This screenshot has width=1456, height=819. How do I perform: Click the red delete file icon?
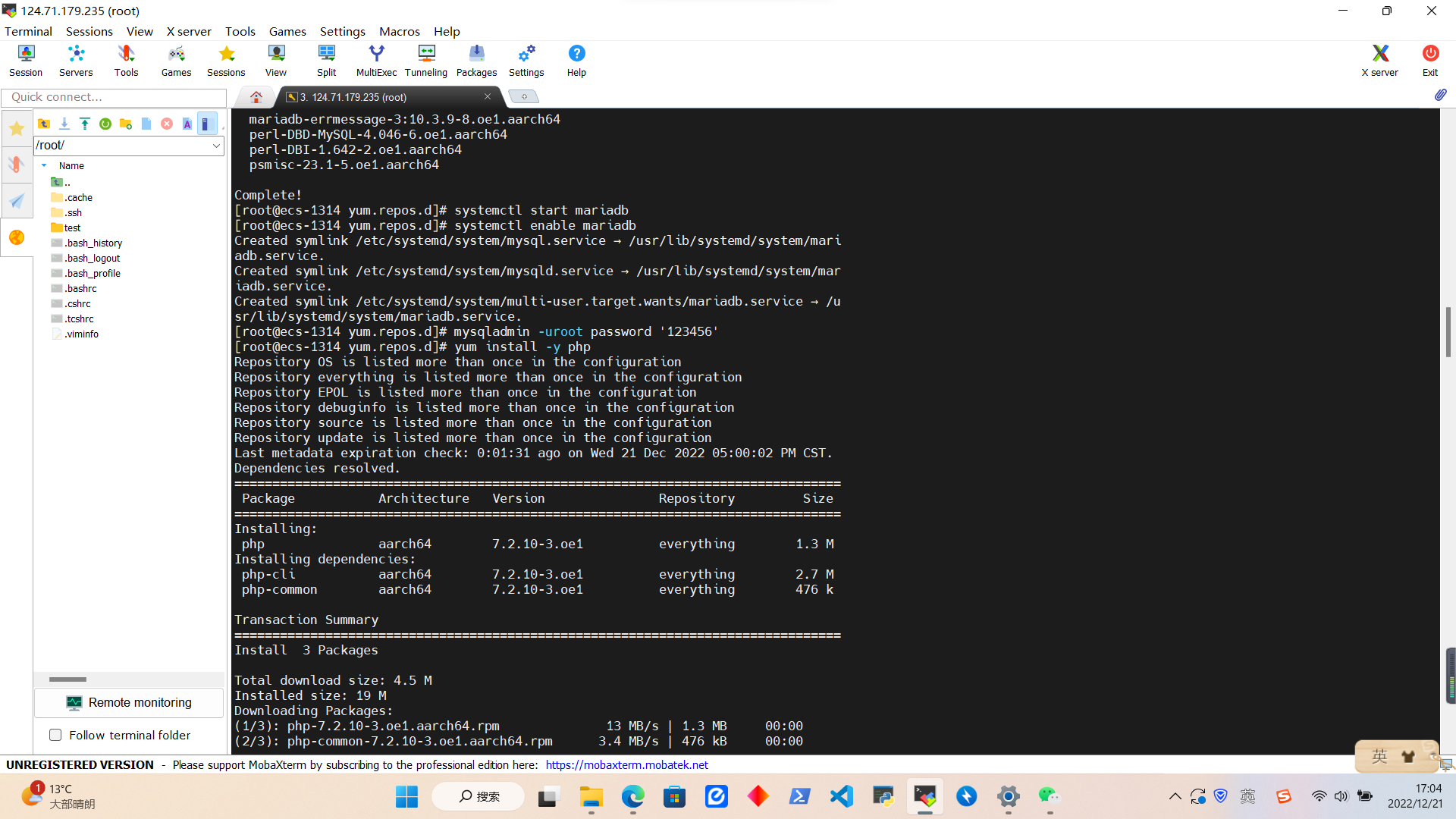pyautogui.click(x=167, y=124)
